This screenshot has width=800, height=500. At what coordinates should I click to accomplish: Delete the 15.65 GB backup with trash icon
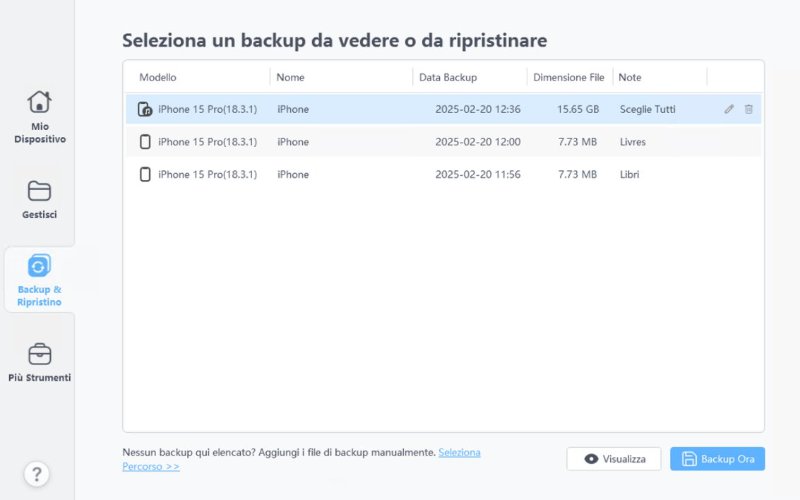[x=748, y=109]
